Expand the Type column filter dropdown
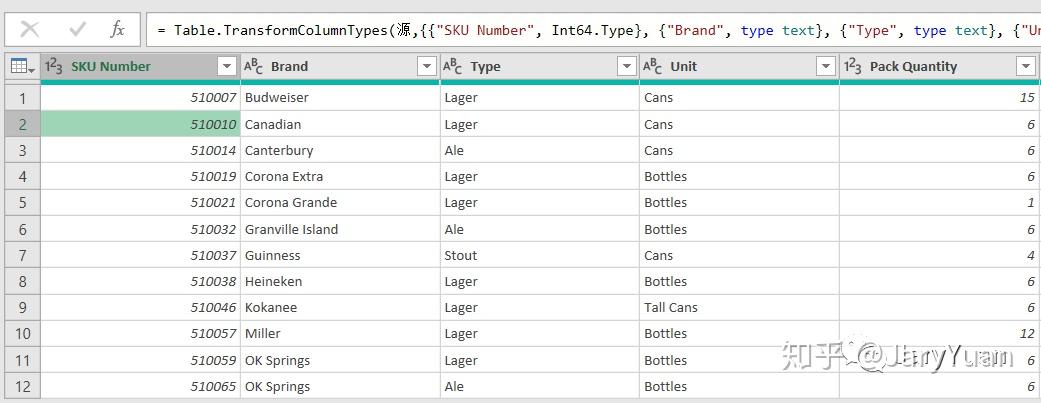1041x403 pixels. [626, 67]
